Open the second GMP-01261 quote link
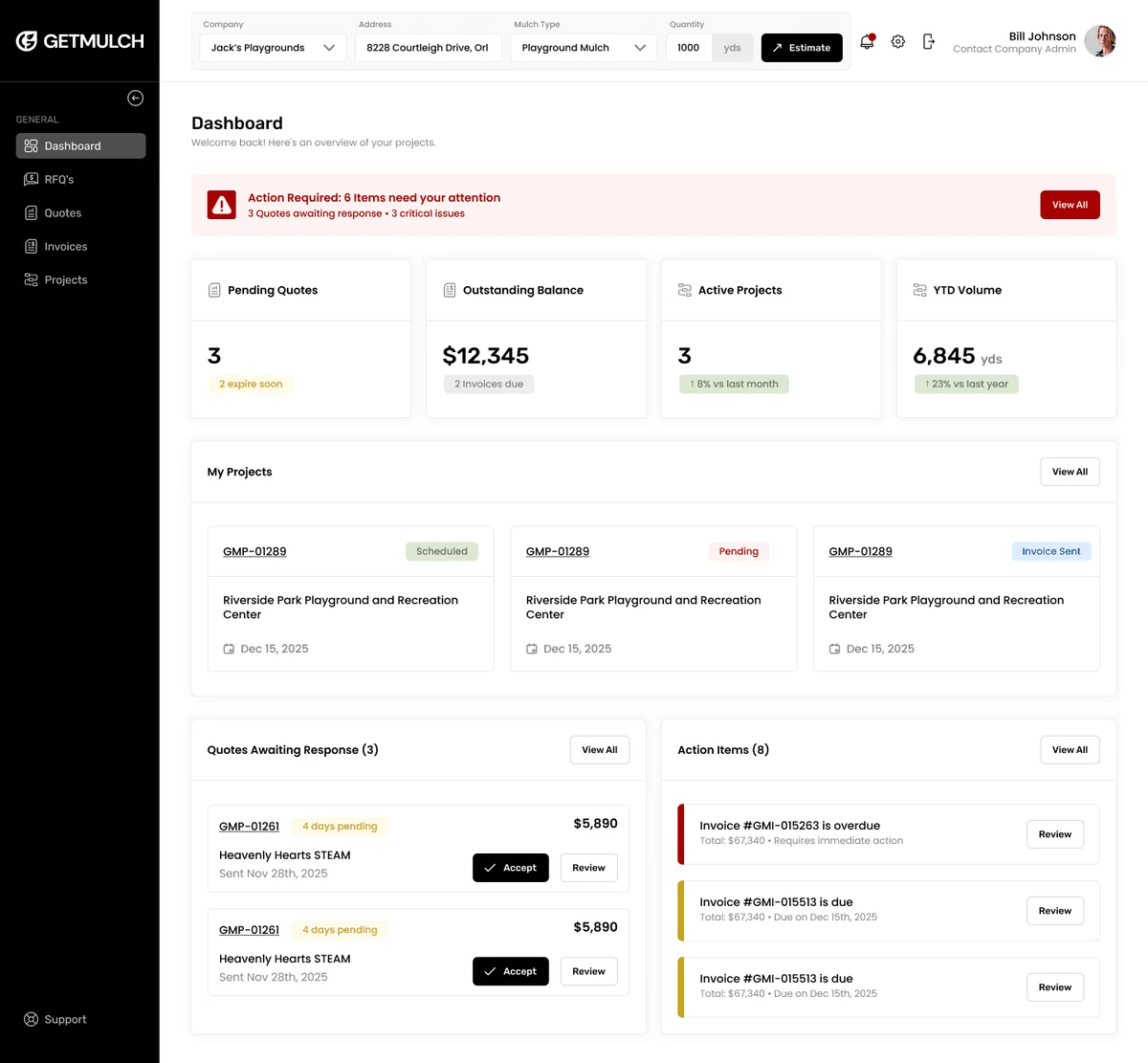Image resolution: width=1148 pixels, height=1063 pixels. pyautogui.click(x=249, y=929)
